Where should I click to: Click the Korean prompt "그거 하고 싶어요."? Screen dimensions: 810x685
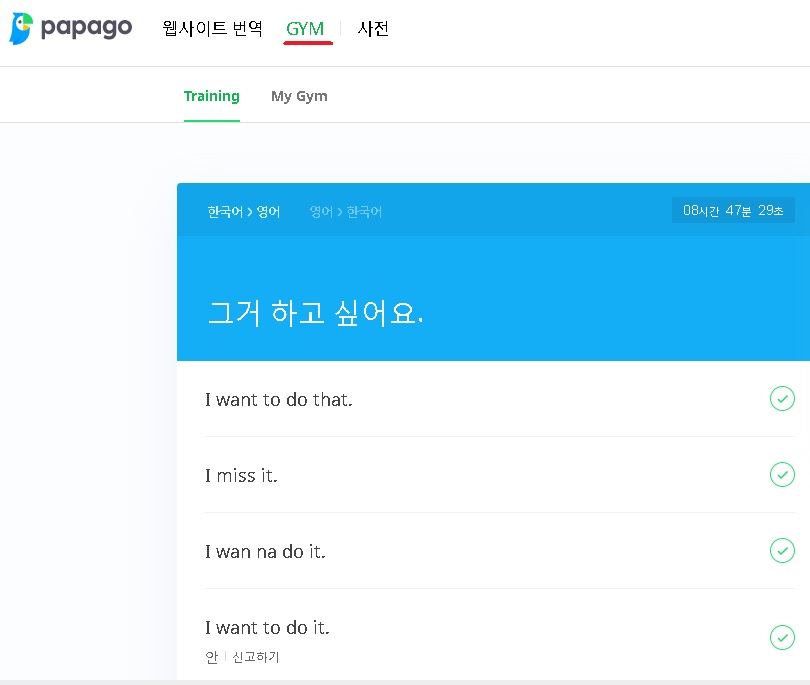[x=317, y=312]
